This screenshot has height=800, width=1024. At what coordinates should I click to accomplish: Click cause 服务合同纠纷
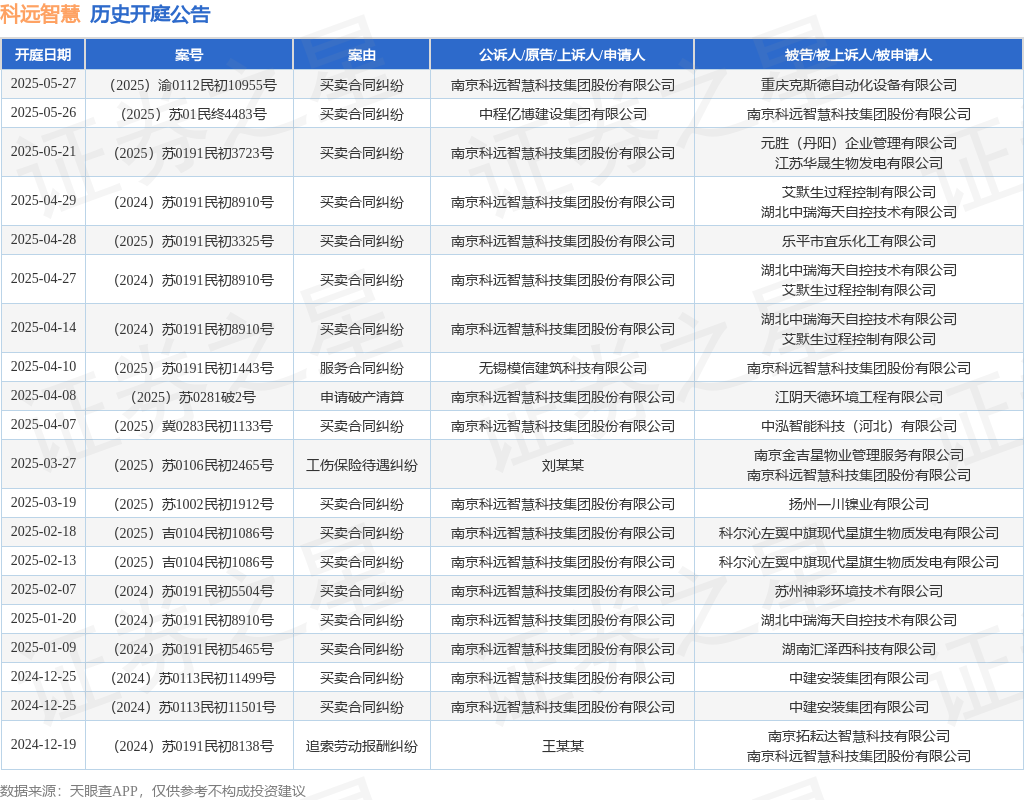pyautogui.click(x=362, y=368)
